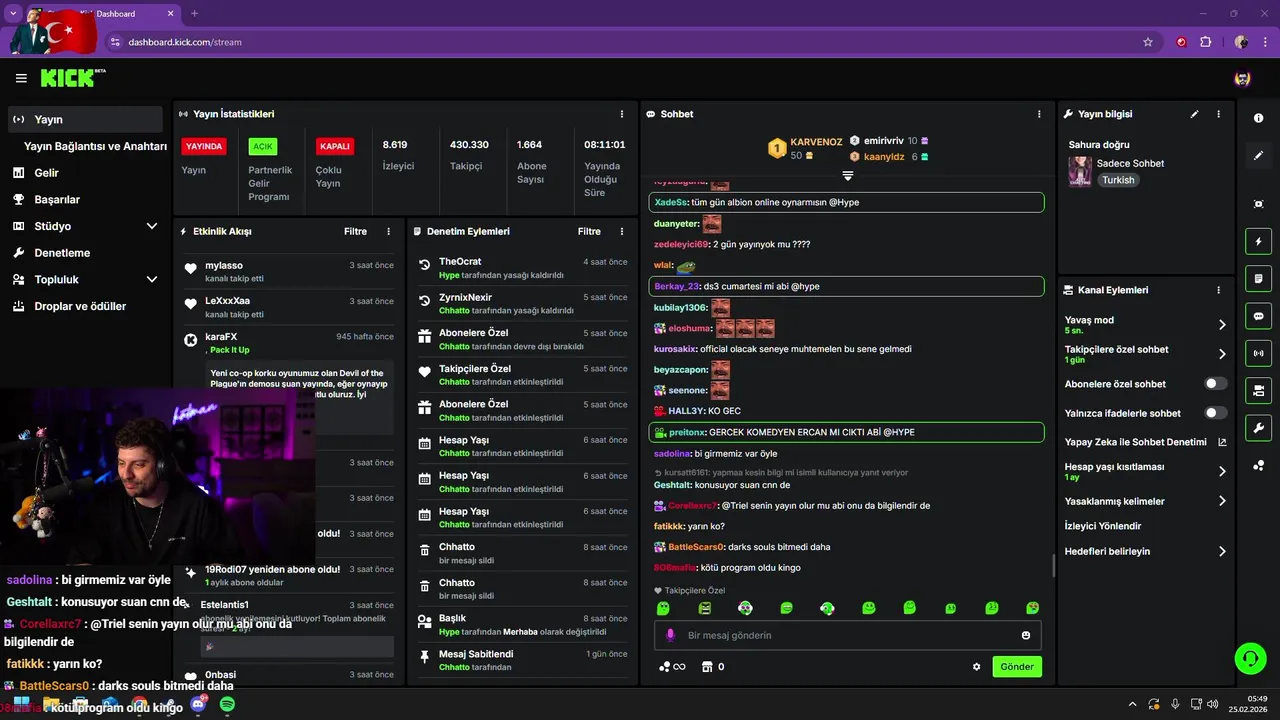
Task: Open Yasaklanmış kelimeler chevron
Action: pyautogui.click(x=1222, y=501)
